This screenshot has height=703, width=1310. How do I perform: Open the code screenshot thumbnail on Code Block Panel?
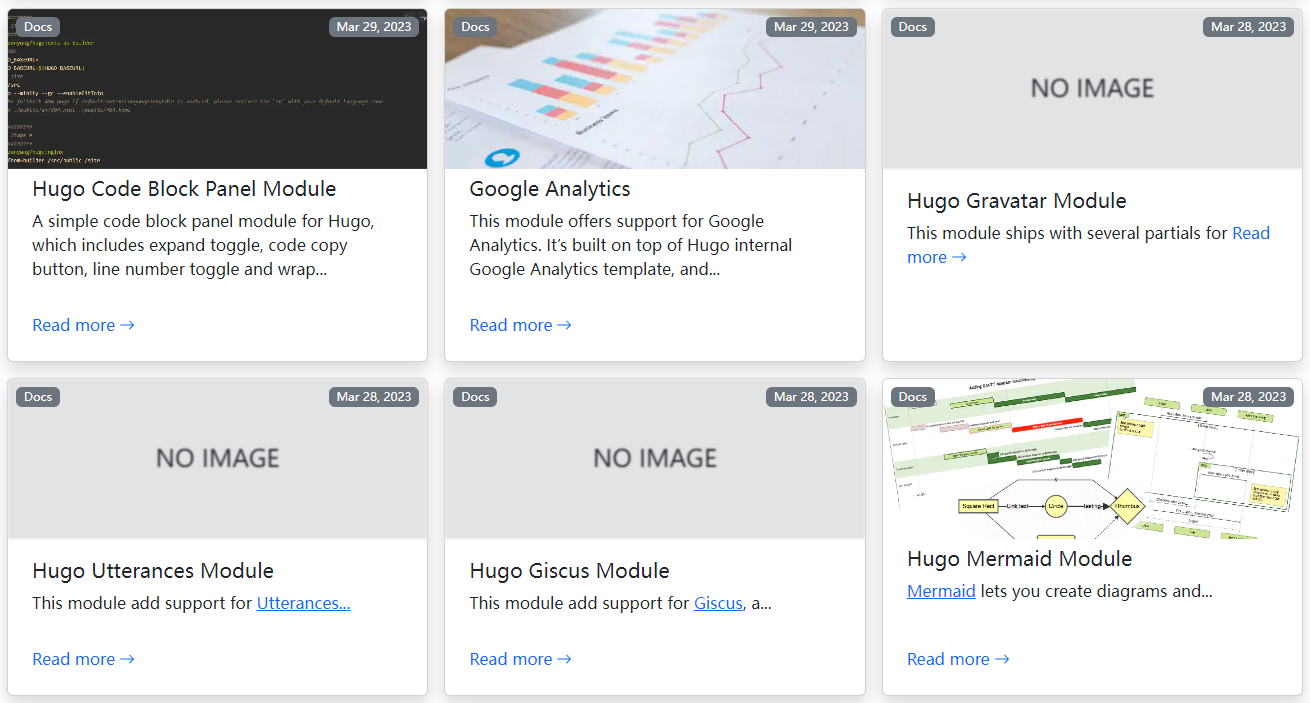217,88
